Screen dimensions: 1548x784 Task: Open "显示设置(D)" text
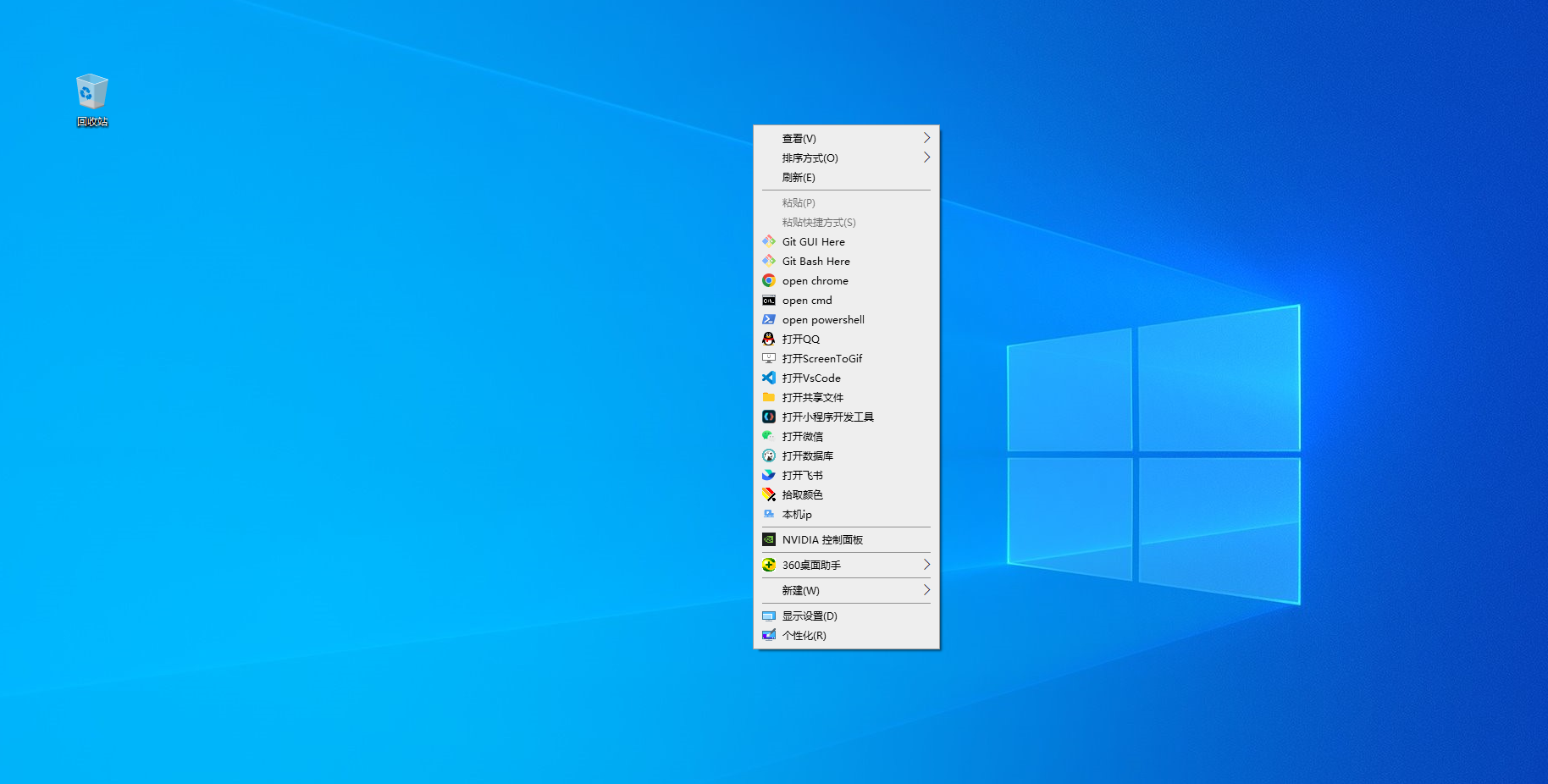(809, 616)
